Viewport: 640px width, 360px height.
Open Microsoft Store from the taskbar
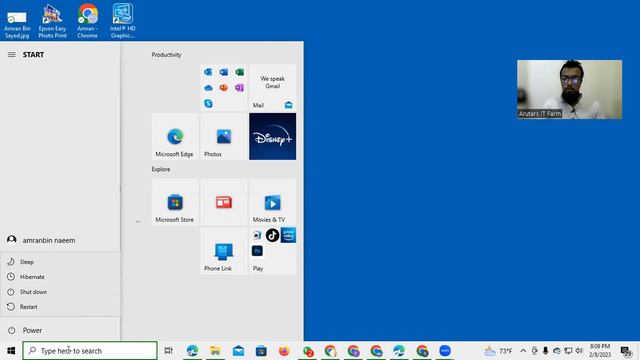(x=261, y=351)
